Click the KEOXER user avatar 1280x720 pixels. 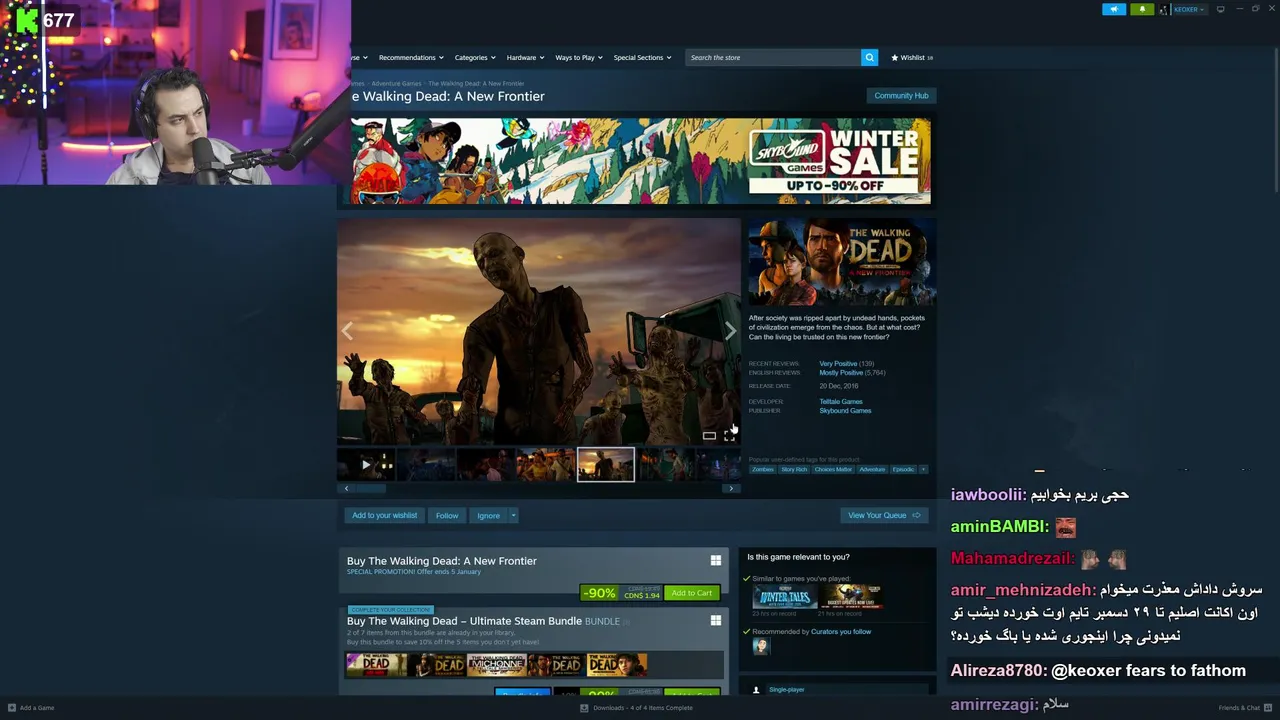[x=1164, y=9]
